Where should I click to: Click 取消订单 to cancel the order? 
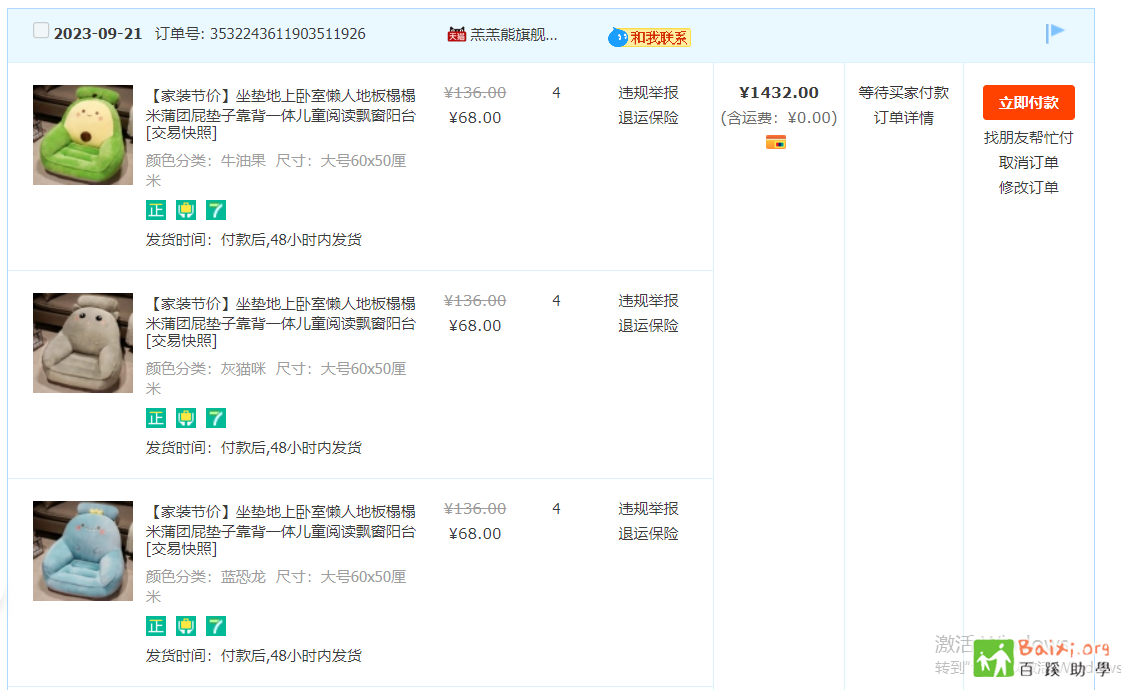(x=1028, y=163)
